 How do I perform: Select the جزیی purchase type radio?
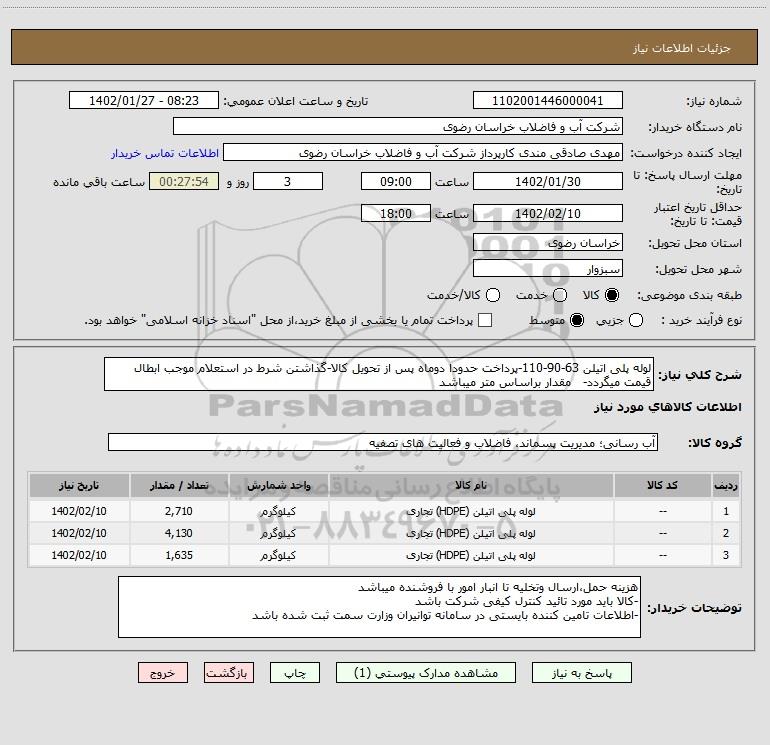tap(636, 320)
